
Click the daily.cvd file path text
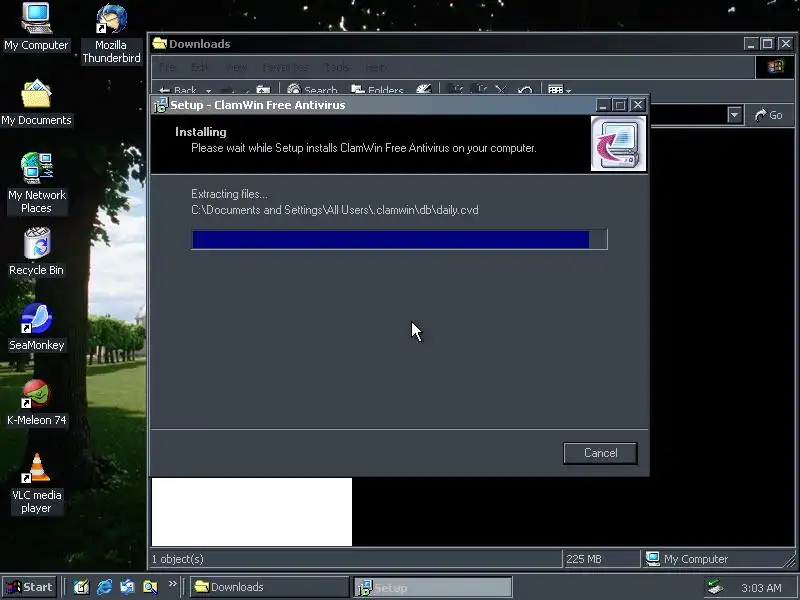(x=335, y=210)
